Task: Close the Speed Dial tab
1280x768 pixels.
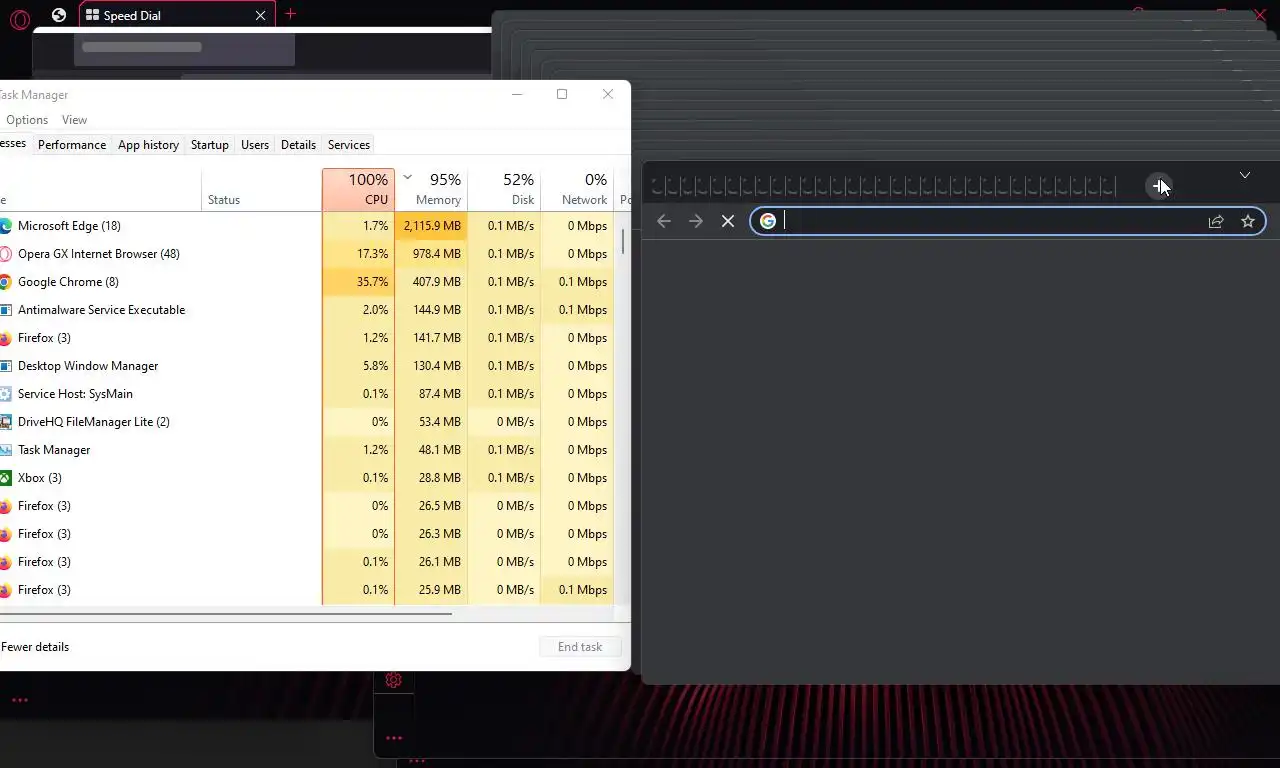Action: click(x=261, y=15)
